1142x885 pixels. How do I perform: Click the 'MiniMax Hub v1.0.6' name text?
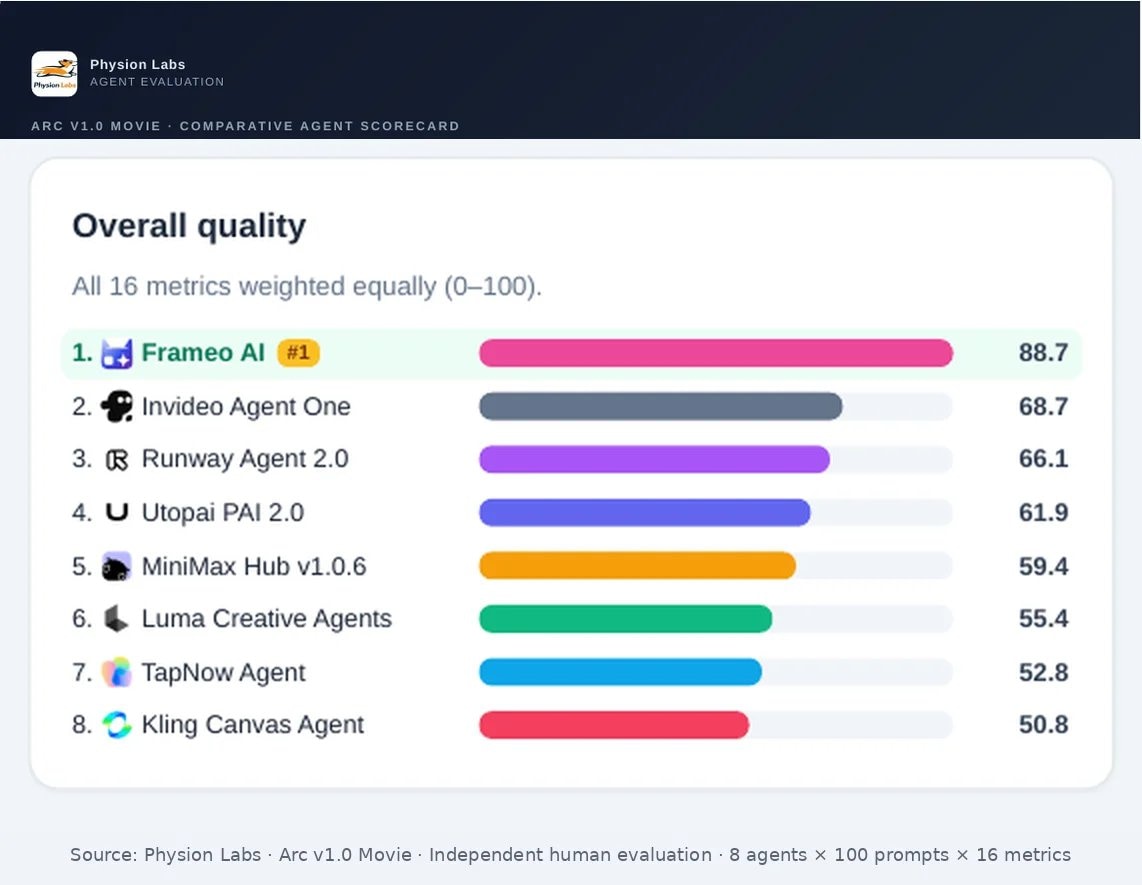point(254,566)
